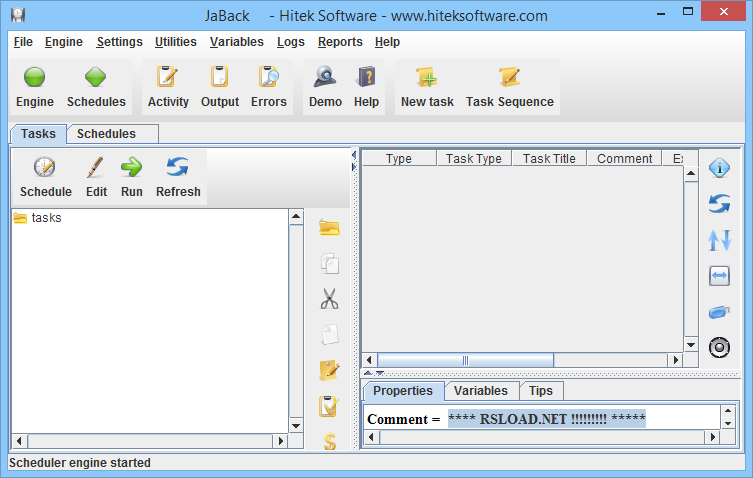Screen dimensions: 753x478
Task: Sort by the Task Type column header
Action: pyautogui.click(x=474, y=159)
